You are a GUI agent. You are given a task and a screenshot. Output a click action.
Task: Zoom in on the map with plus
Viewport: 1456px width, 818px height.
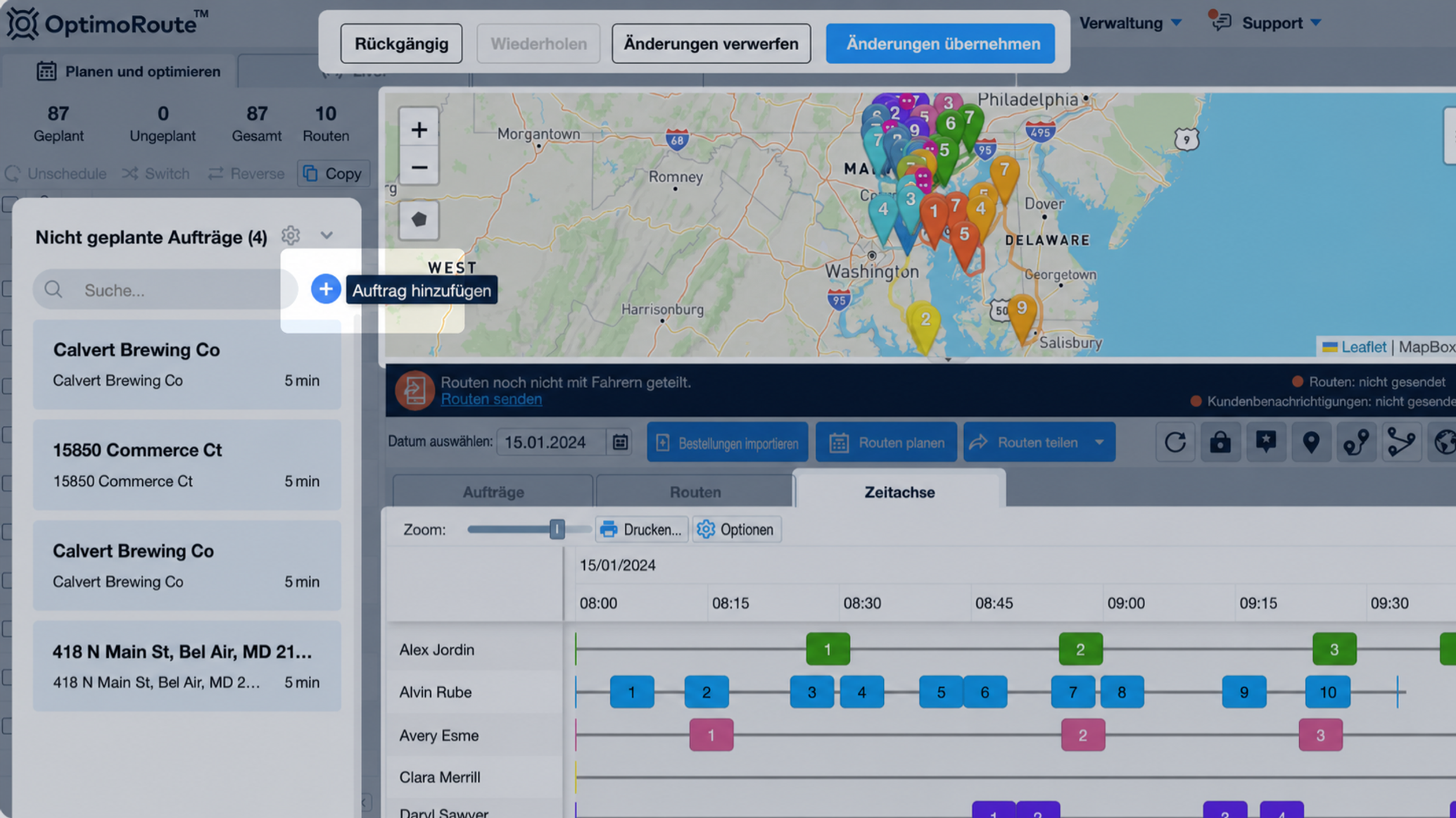(419, 130)
